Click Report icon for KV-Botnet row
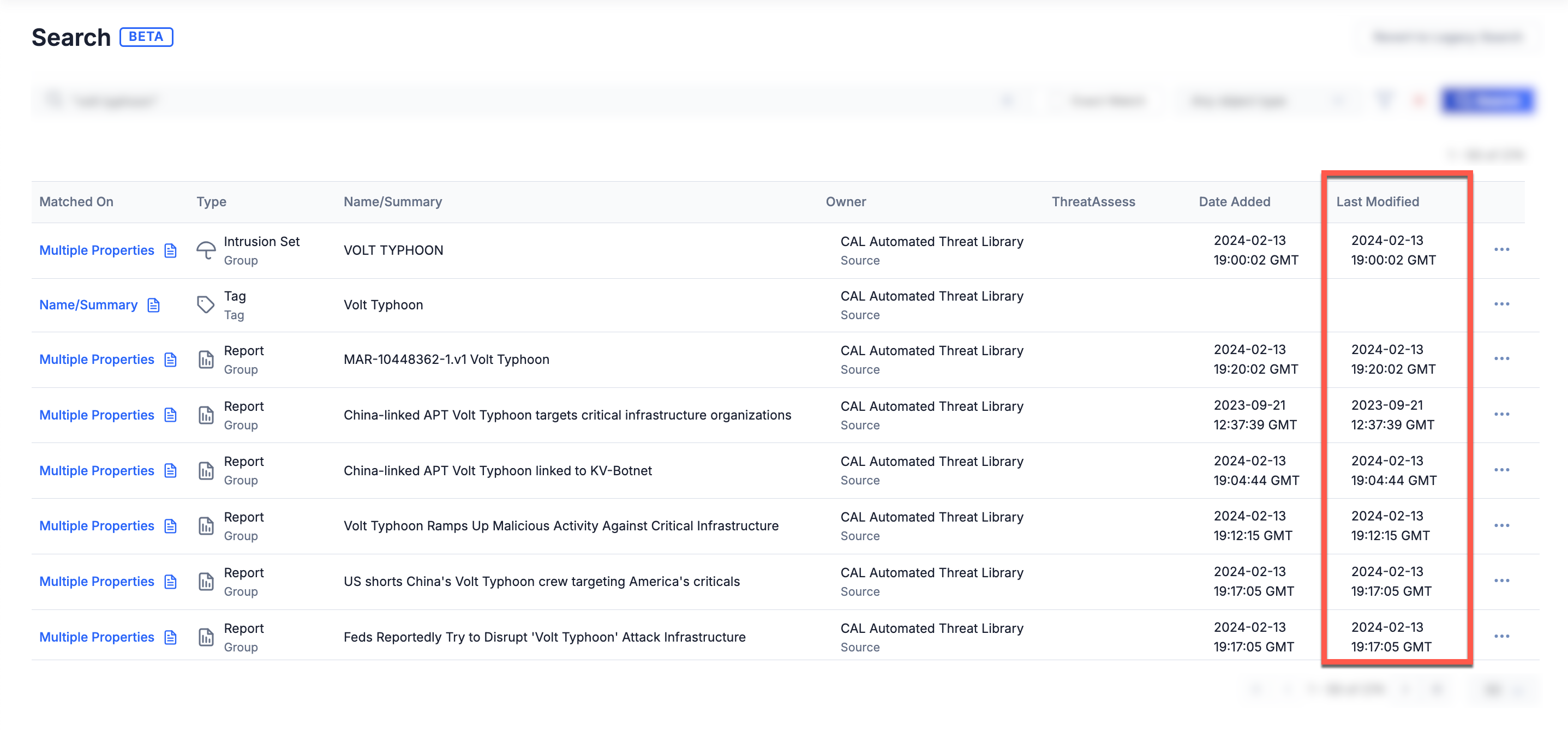 pyautogui.click(x=206, y=471)
